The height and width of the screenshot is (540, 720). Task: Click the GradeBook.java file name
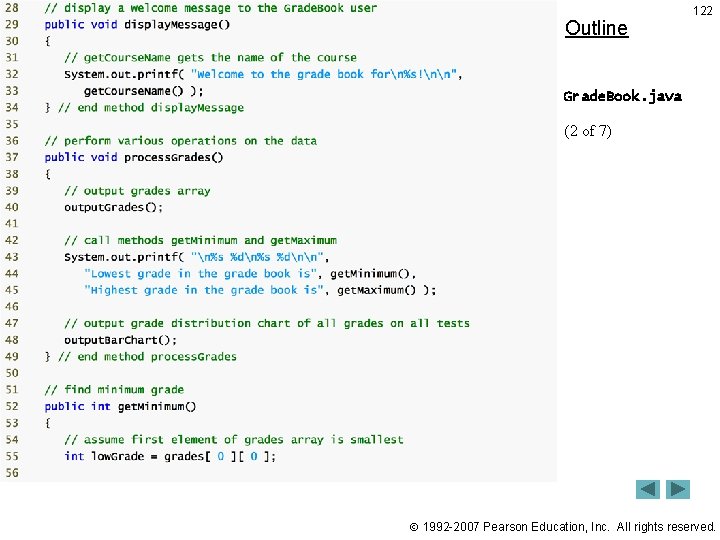click(x=622, y=96)
